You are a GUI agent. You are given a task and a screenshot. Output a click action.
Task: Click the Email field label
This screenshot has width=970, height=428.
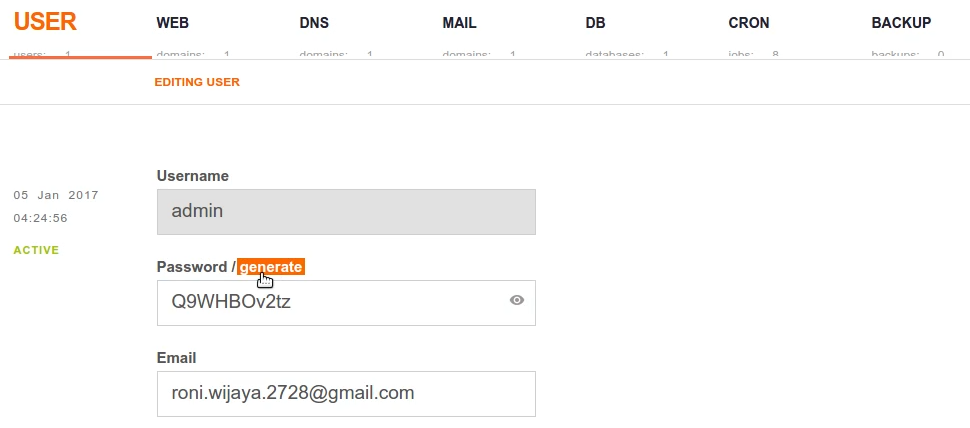(x=177, y=357)
